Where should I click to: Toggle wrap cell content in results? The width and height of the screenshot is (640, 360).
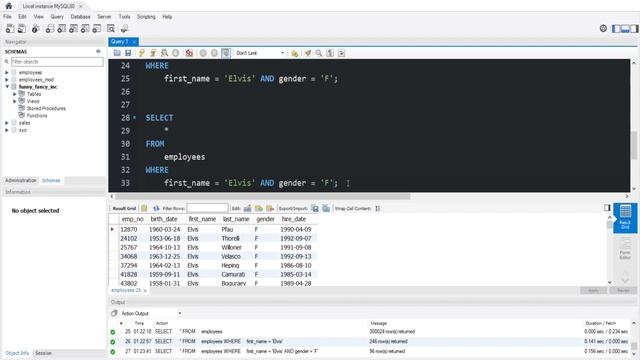(378, 208)
